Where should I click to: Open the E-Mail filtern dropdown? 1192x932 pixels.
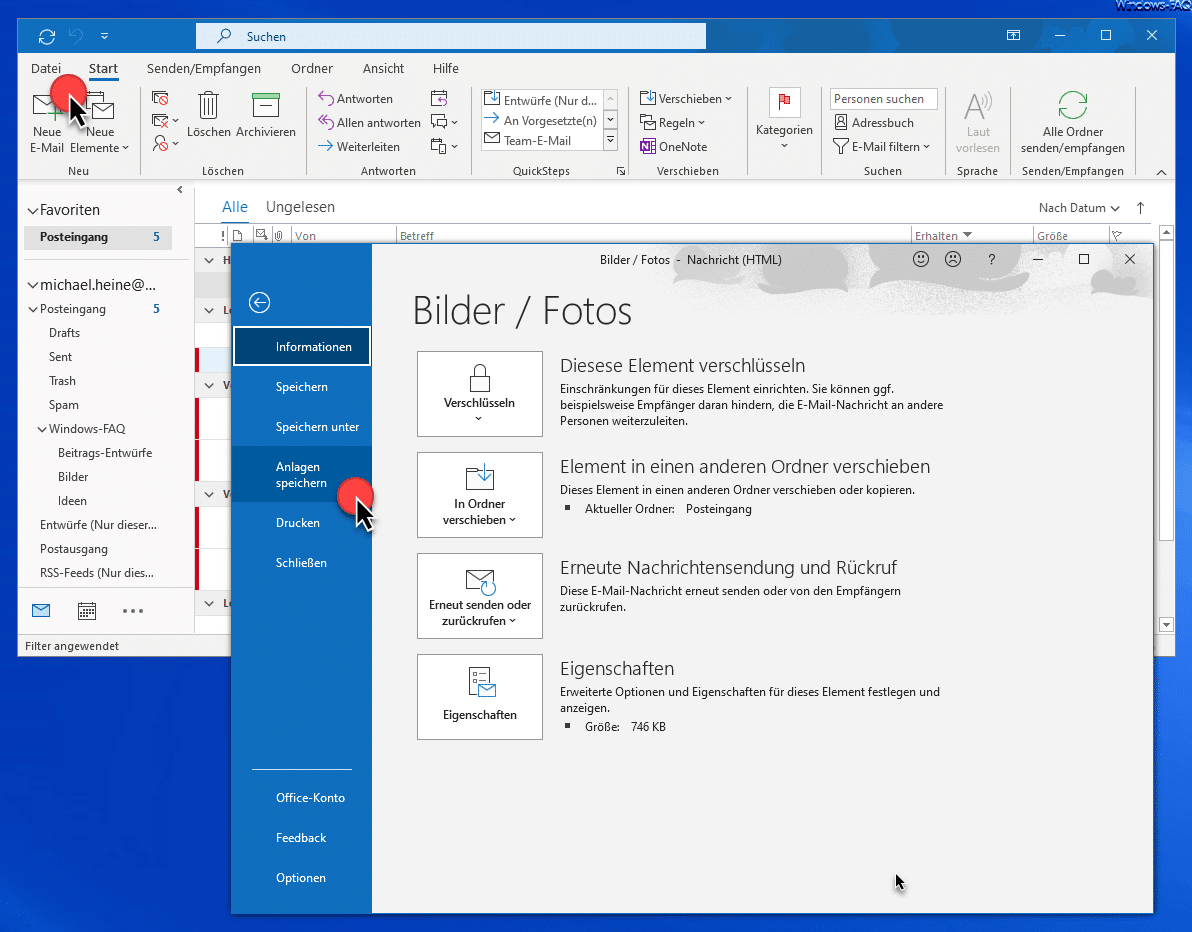[x=881, y=147]
